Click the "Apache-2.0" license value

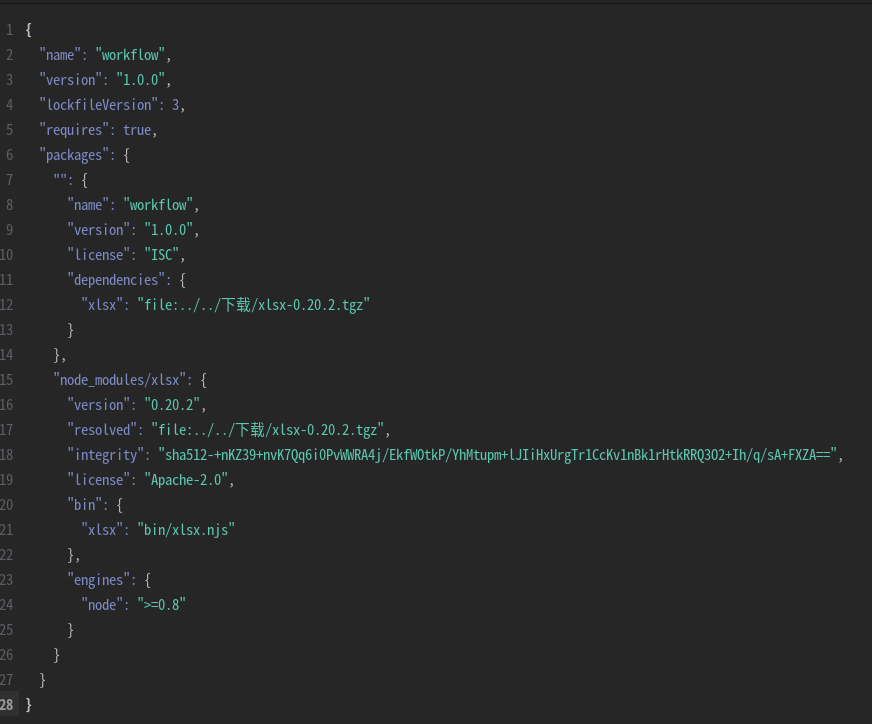pyautogui.click(x=189, y=480)
